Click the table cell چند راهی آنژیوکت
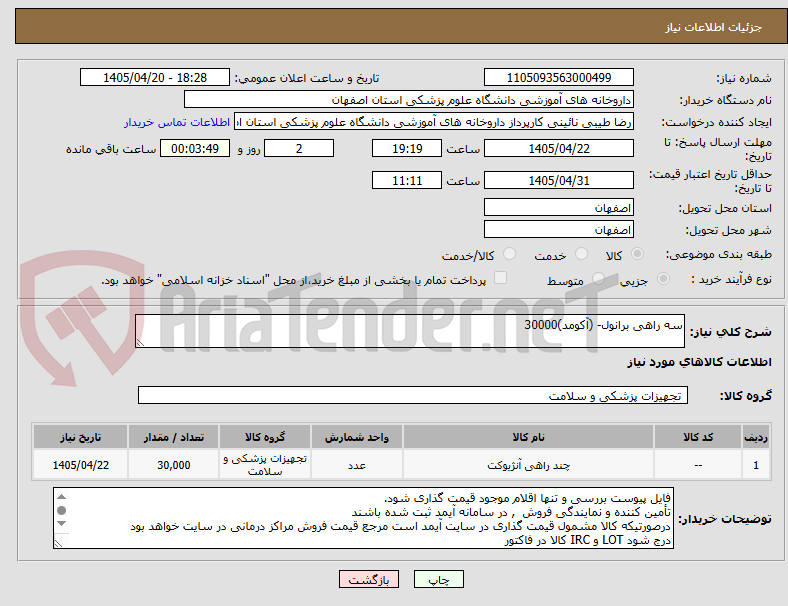 (528, 465)
